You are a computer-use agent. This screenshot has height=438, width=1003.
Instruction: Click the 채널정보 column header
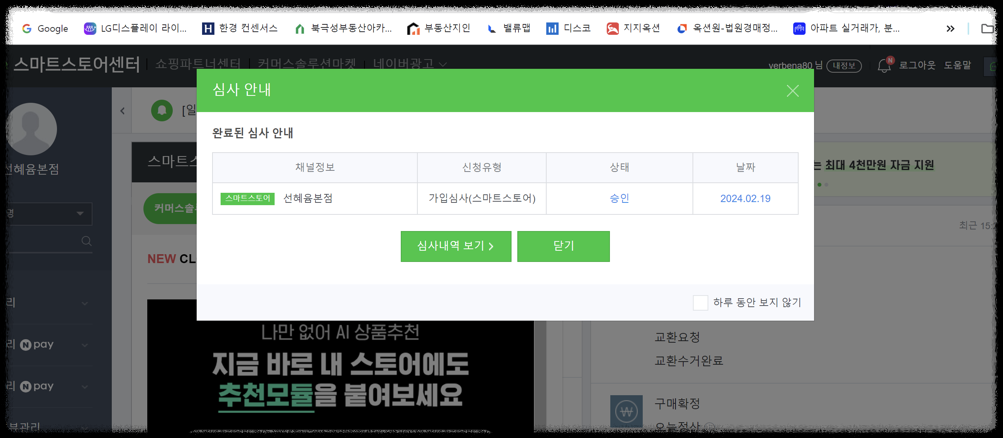coord(315,168)
